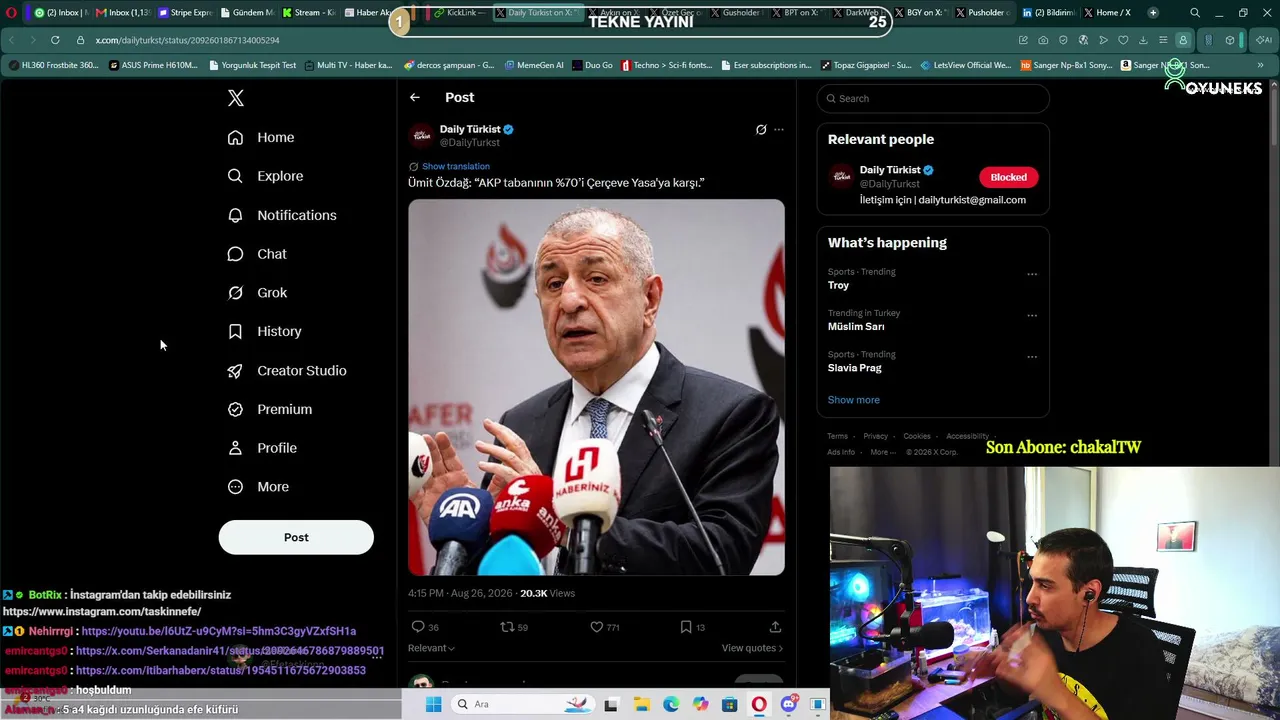Image resolution: width=1280 pixels, height=720 pixels.
Task: Switch to the Gündem browser tab
Action: click(x=248, y=13)
